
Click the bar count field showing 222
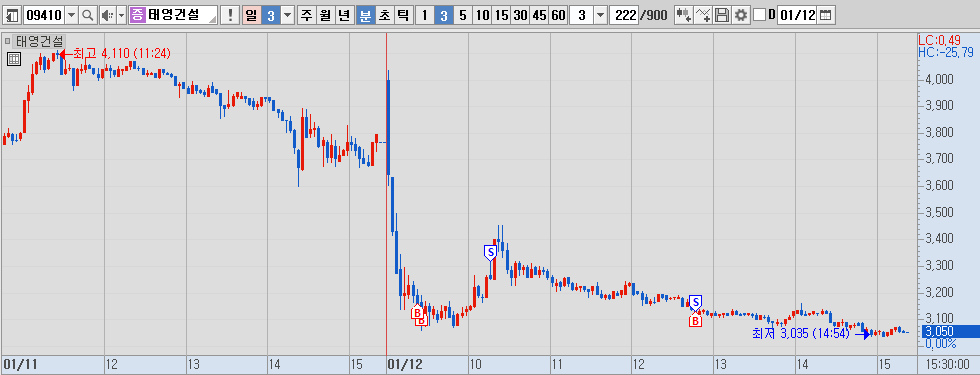click(624, 16)
